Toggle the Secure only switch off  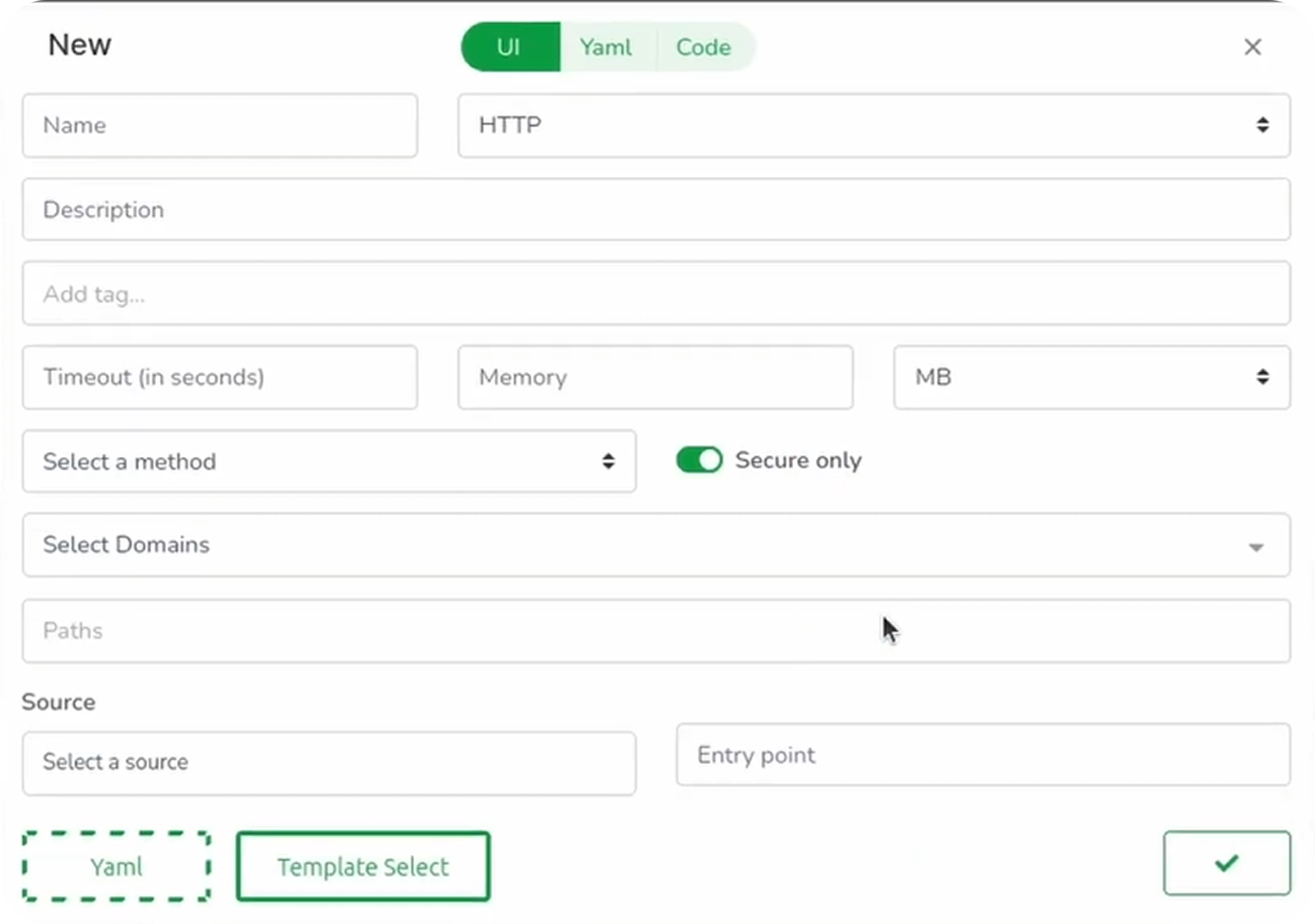[698, 459]
